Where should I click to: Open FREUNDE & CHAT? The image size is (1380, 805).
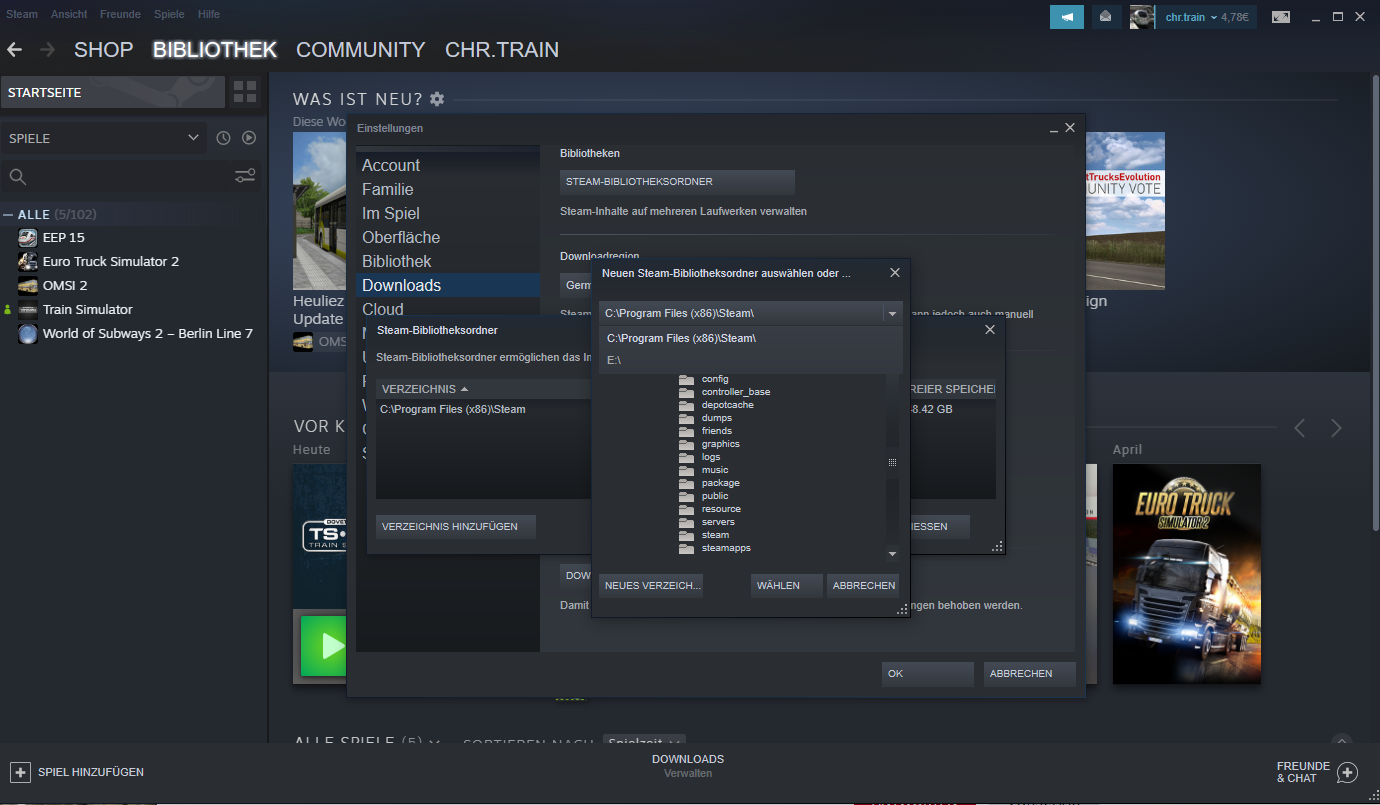click(1316, 772)
